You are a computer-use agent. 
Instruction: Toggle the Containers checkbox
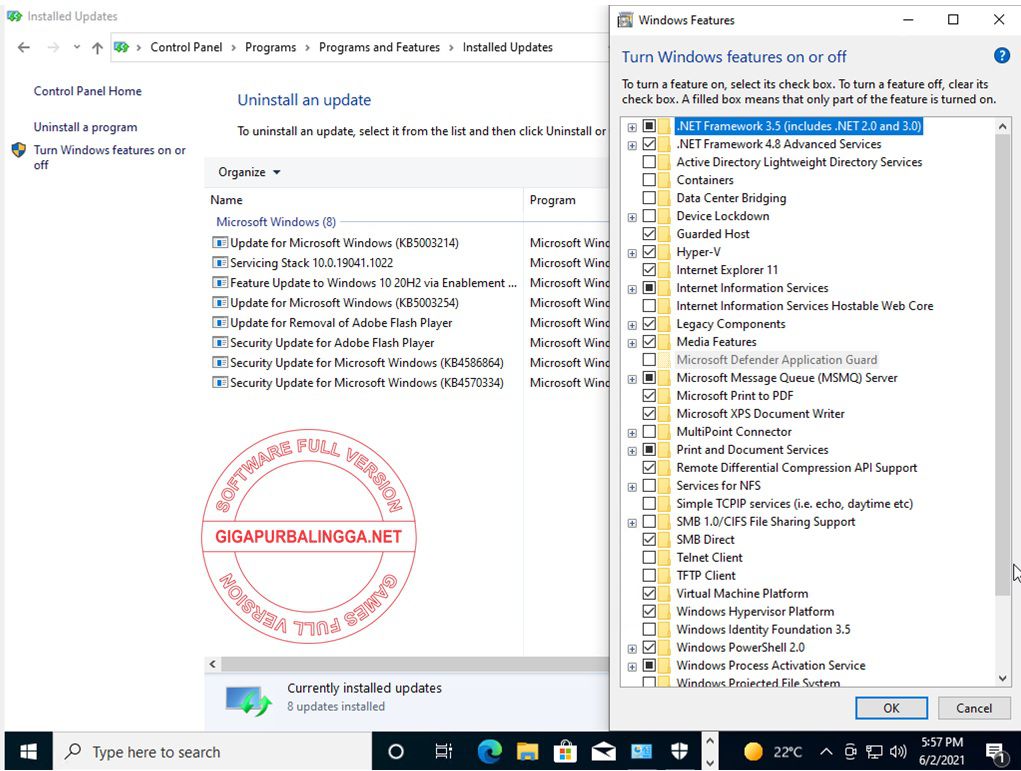(x=649, y=180)
